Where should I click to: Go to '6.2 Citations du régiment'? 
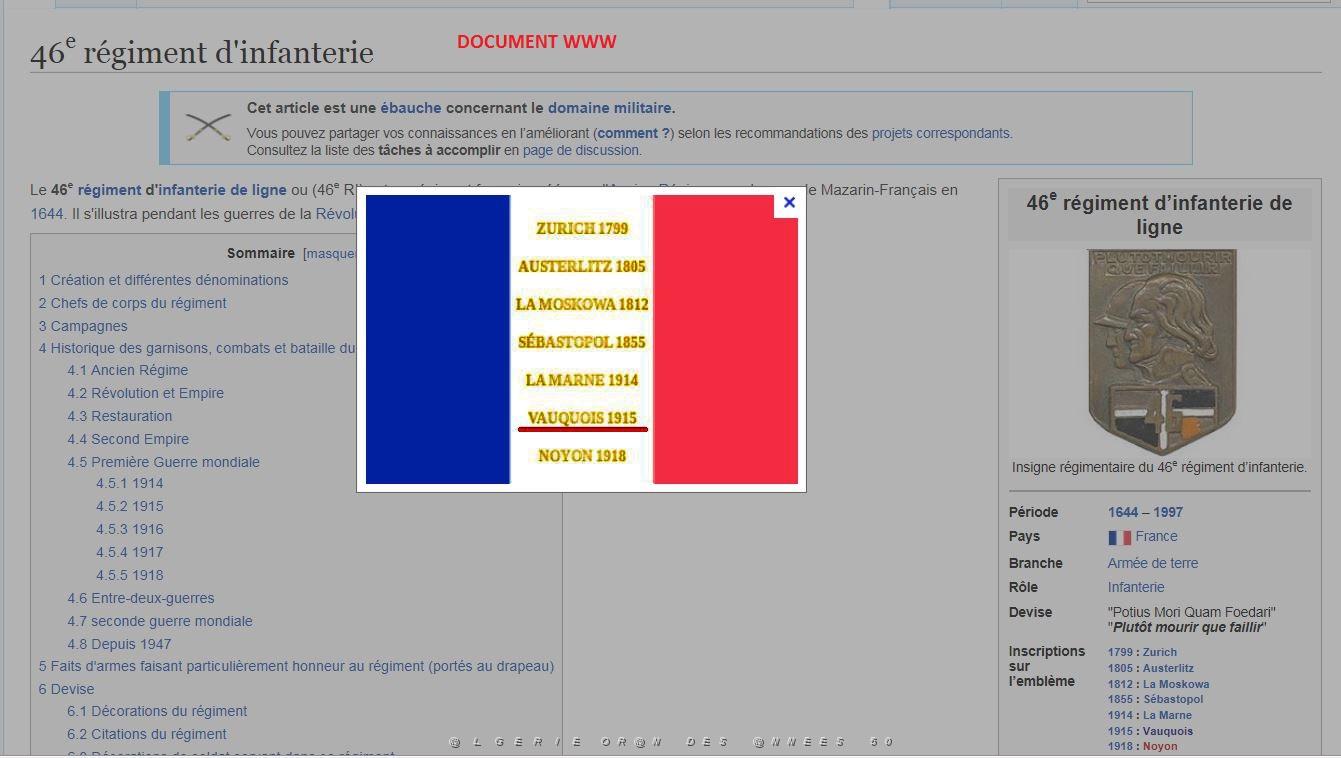[147, 734]
